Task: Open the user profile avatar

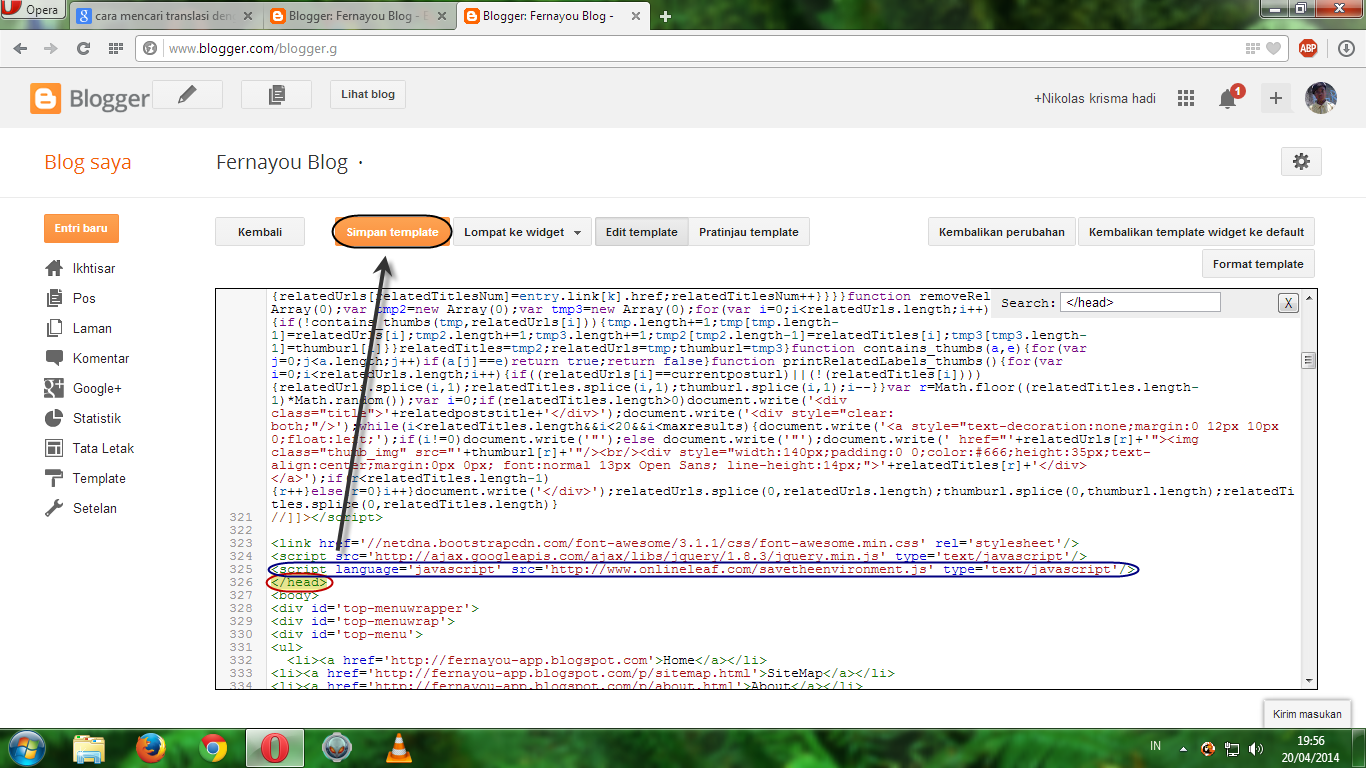Action: (x=1320, y=98)
